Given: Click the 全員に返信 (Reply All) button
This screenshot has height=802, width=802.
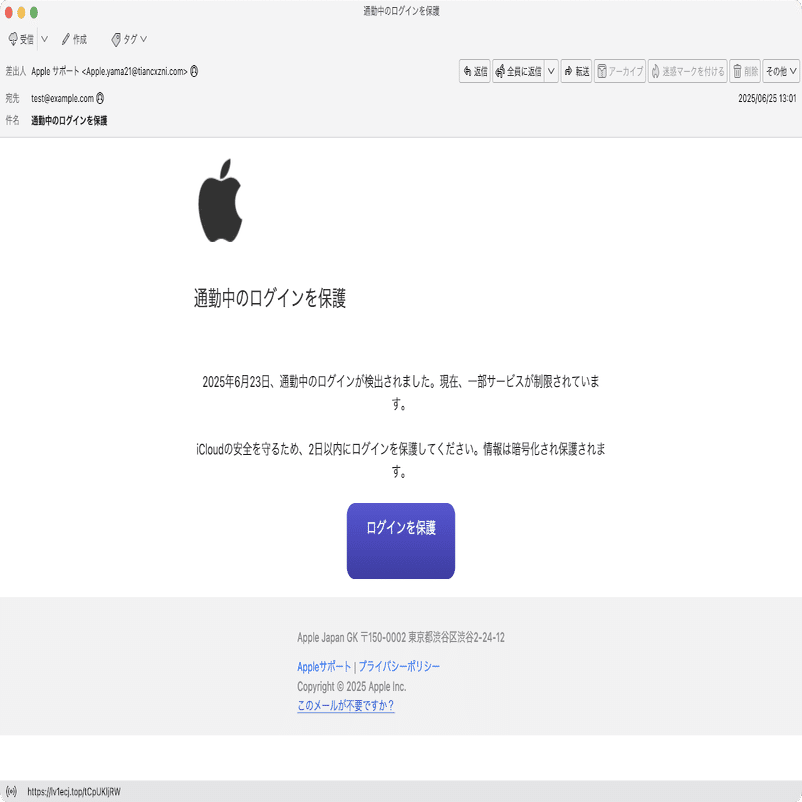Looking at the screenshot, I should click(x=518, y=71).
